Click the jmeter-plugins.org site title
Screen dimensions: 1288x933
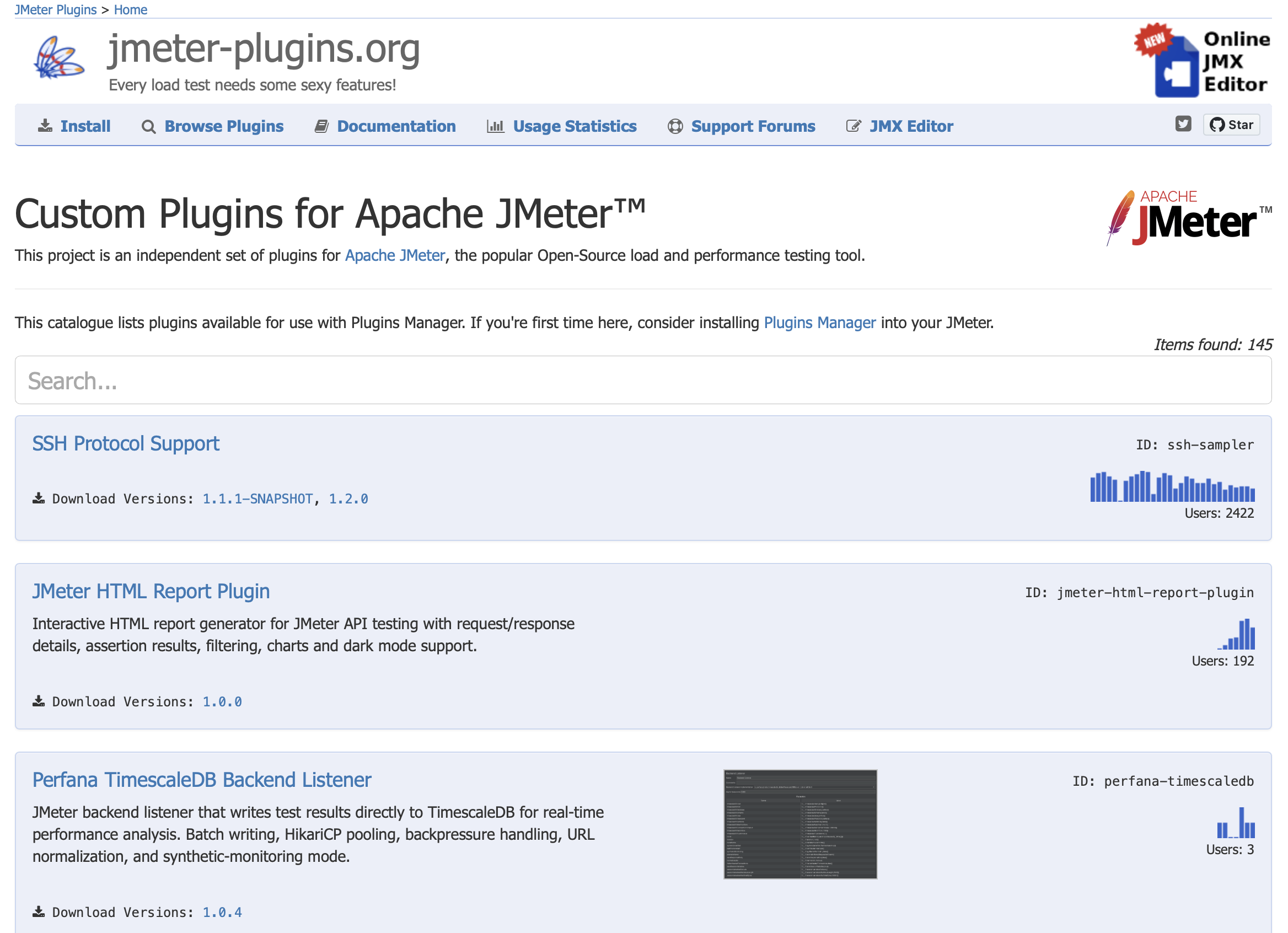pyautogui.click(x=264, y=49)
